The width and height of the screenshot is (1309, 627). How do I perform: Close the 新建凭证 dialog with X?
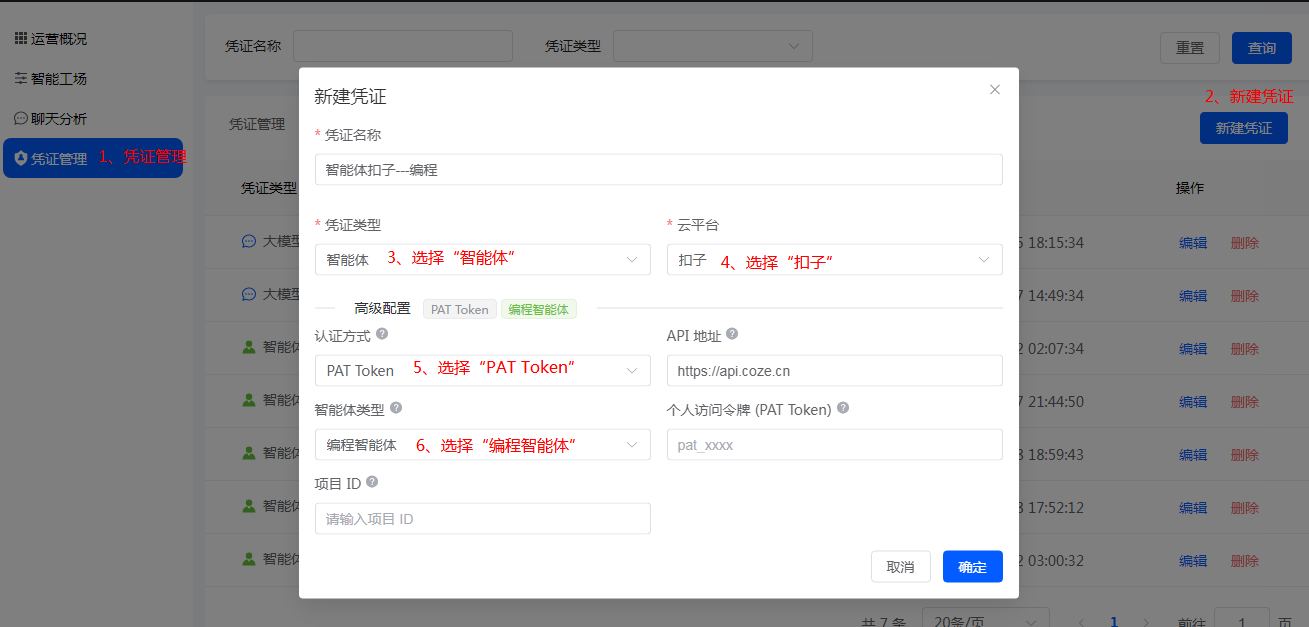pos(995,90)
